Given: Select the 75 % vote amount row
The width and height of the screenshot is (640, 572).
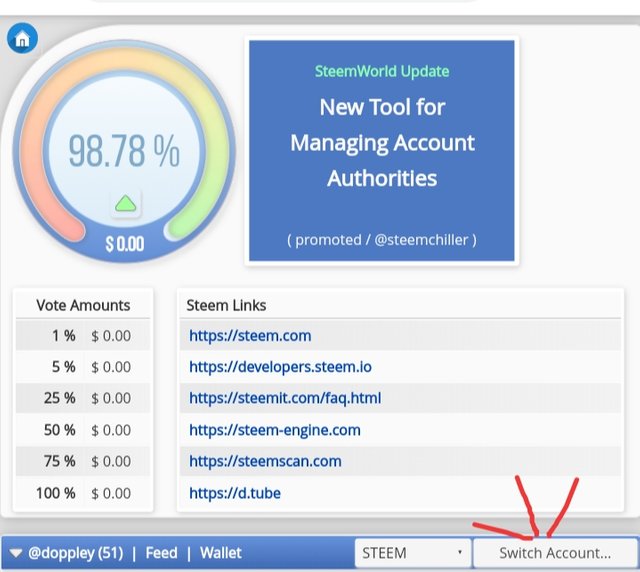Looking at the screenshot, I should 83,461.
